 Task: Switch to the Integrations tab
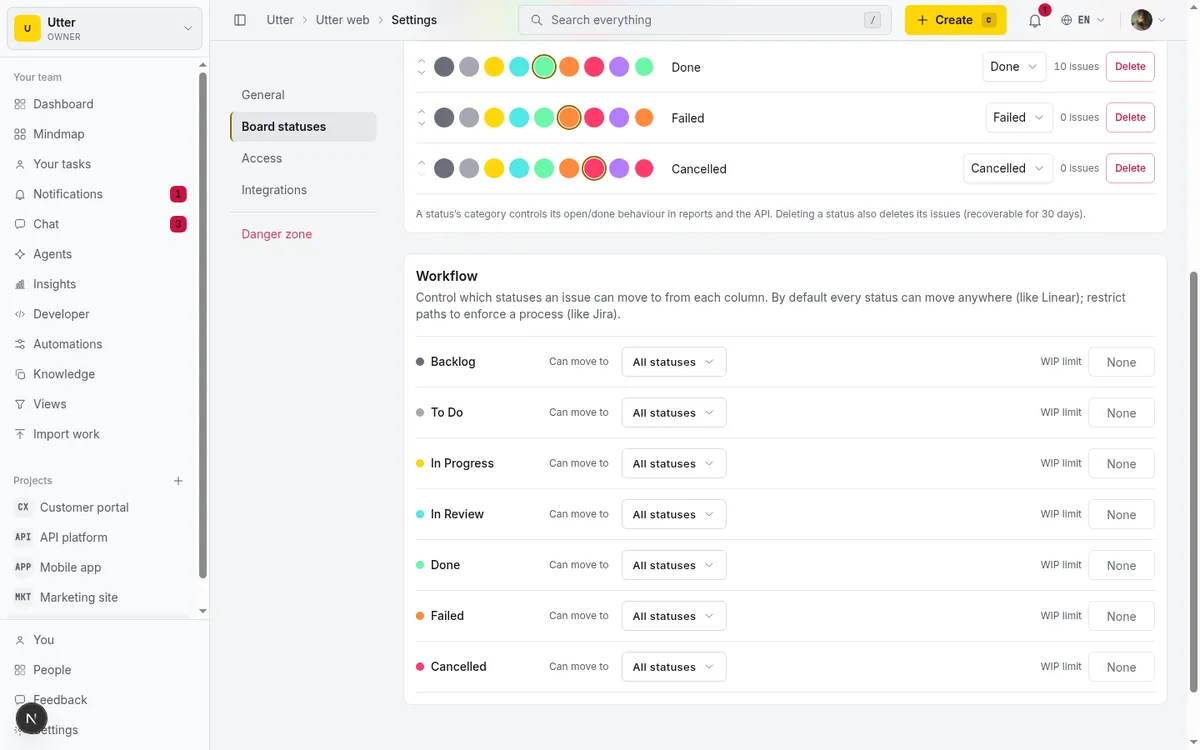point(303,190)
